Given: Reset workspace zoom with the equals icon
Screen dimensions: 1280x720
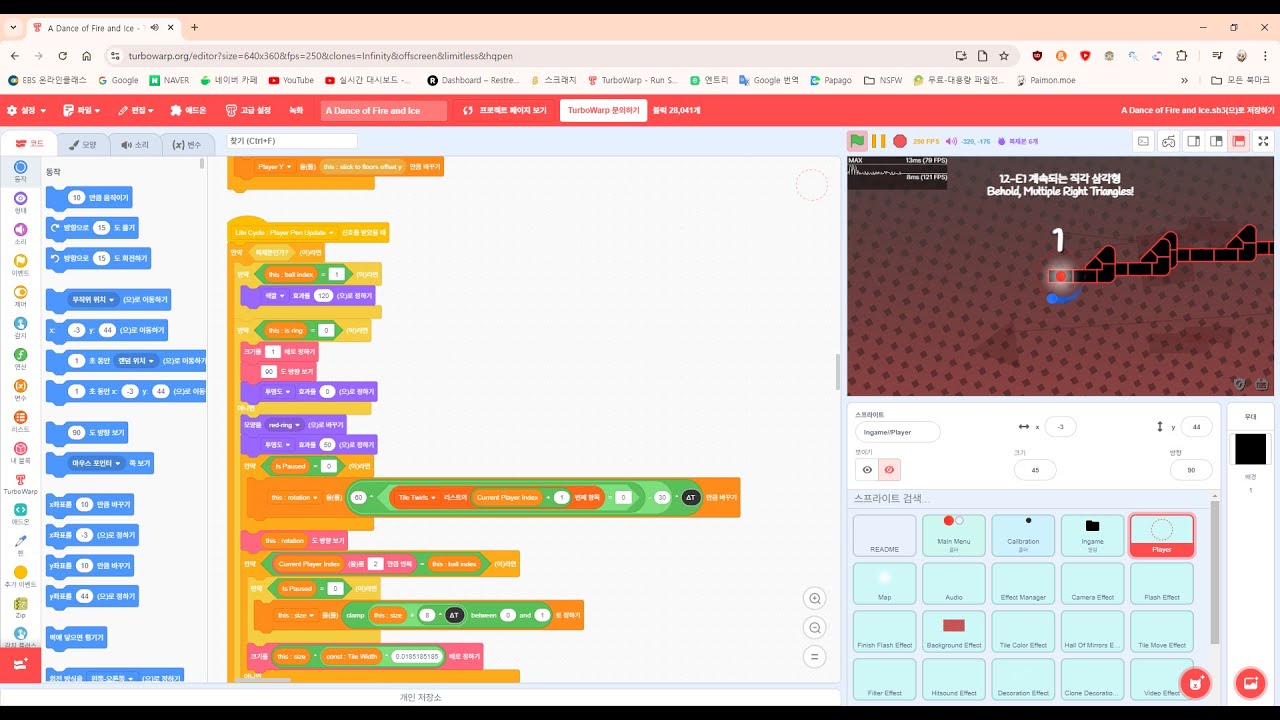Looking at the screenshot, I should [815, 657].
